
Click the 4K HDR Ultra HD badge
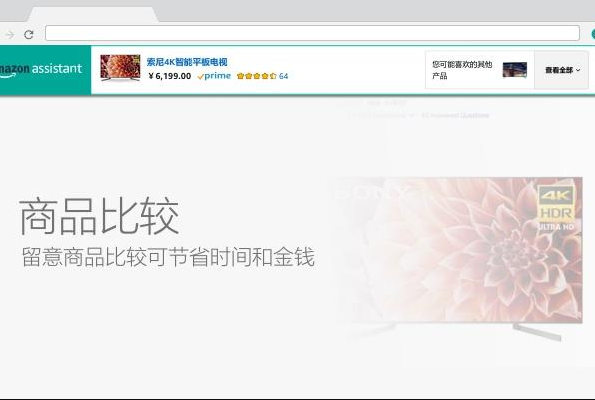[x=556, y=208]
